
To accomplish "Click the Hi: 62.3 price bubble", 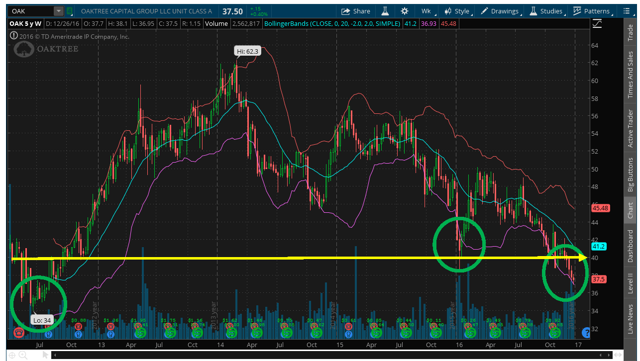I will (x=247, y=51).
